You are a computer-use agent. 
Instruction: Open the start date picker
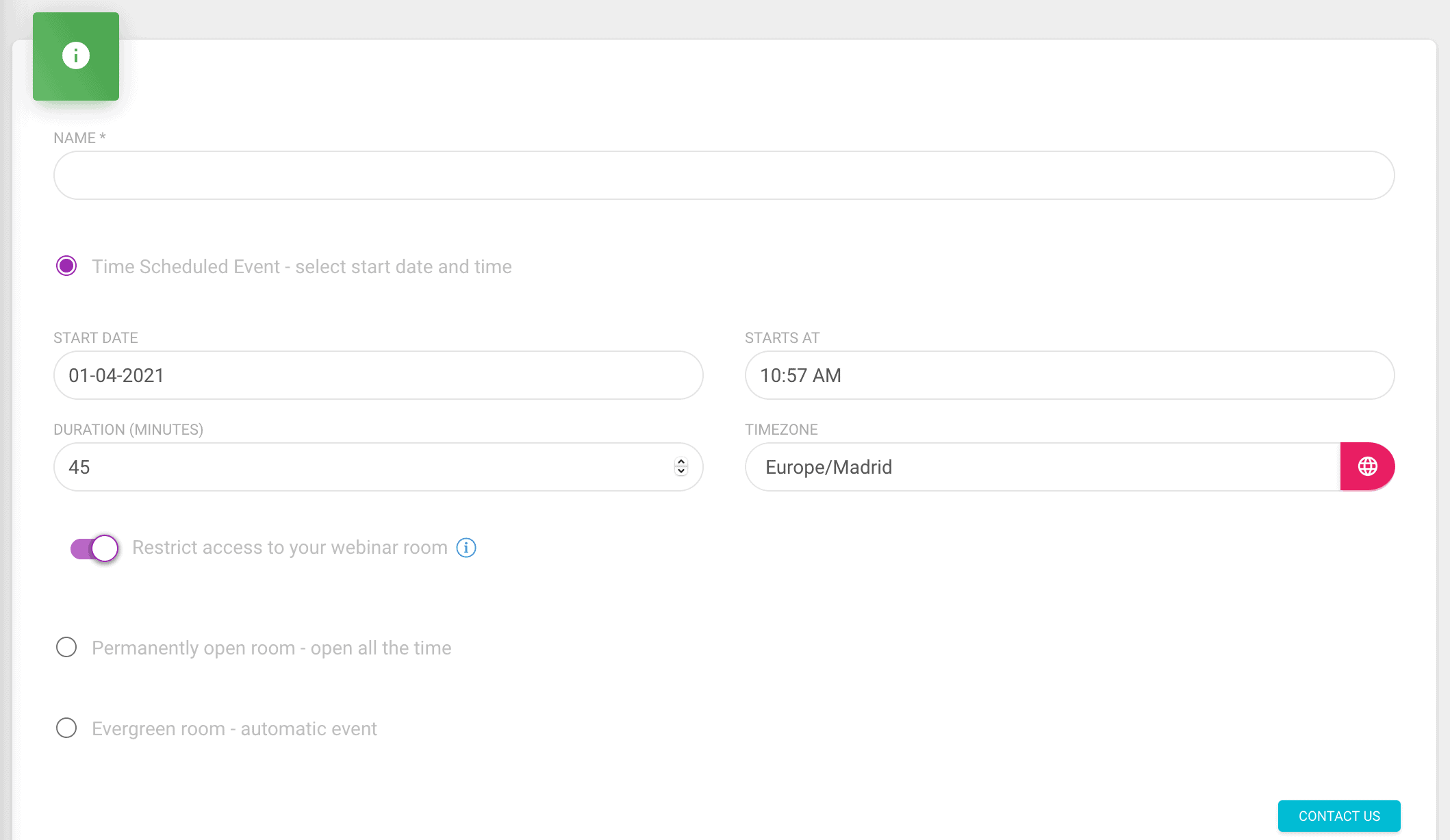(x=377, y=375)
